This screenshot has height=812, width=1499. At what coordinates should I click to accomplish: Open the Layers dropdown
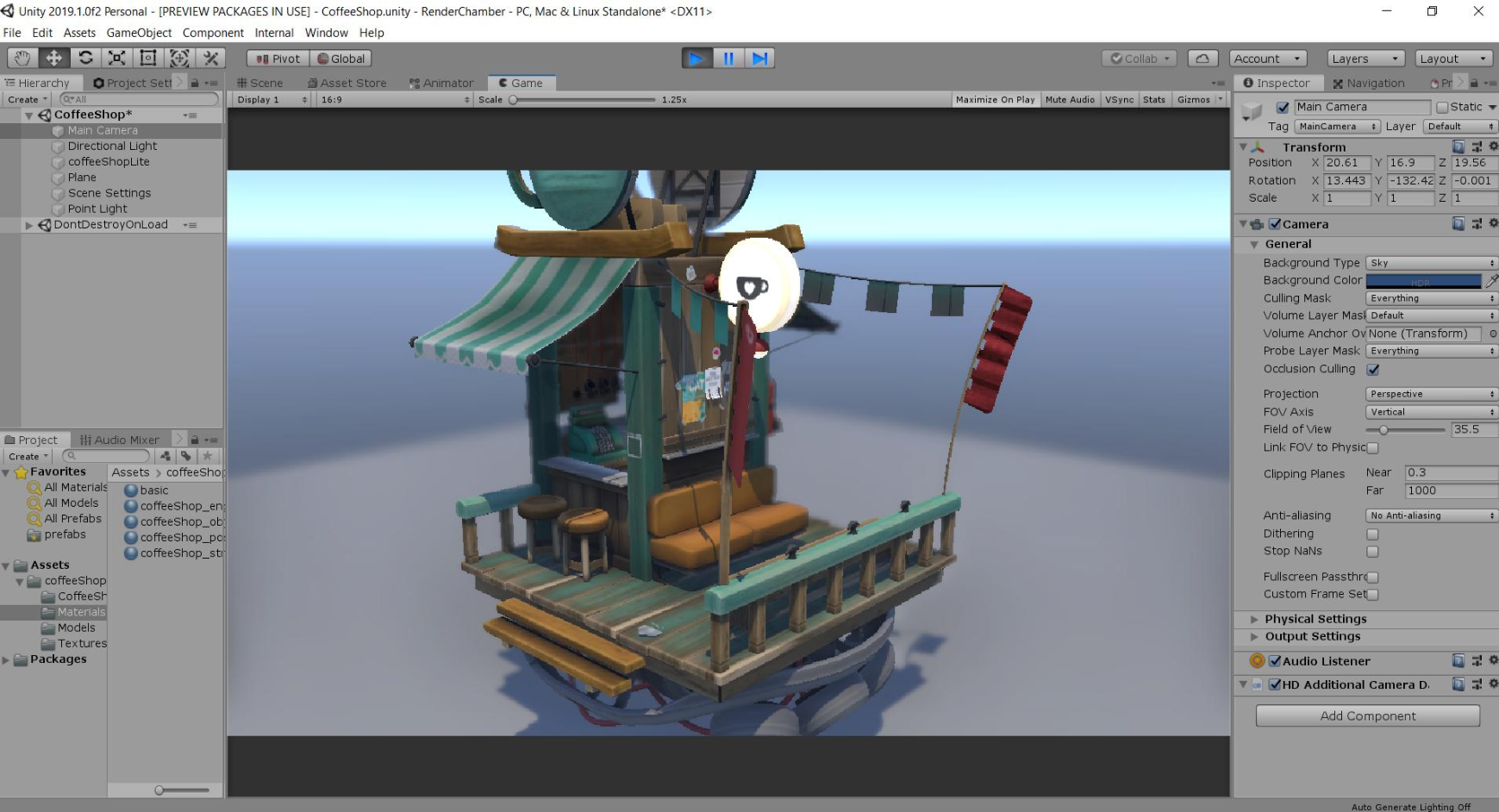point(1366,59)
